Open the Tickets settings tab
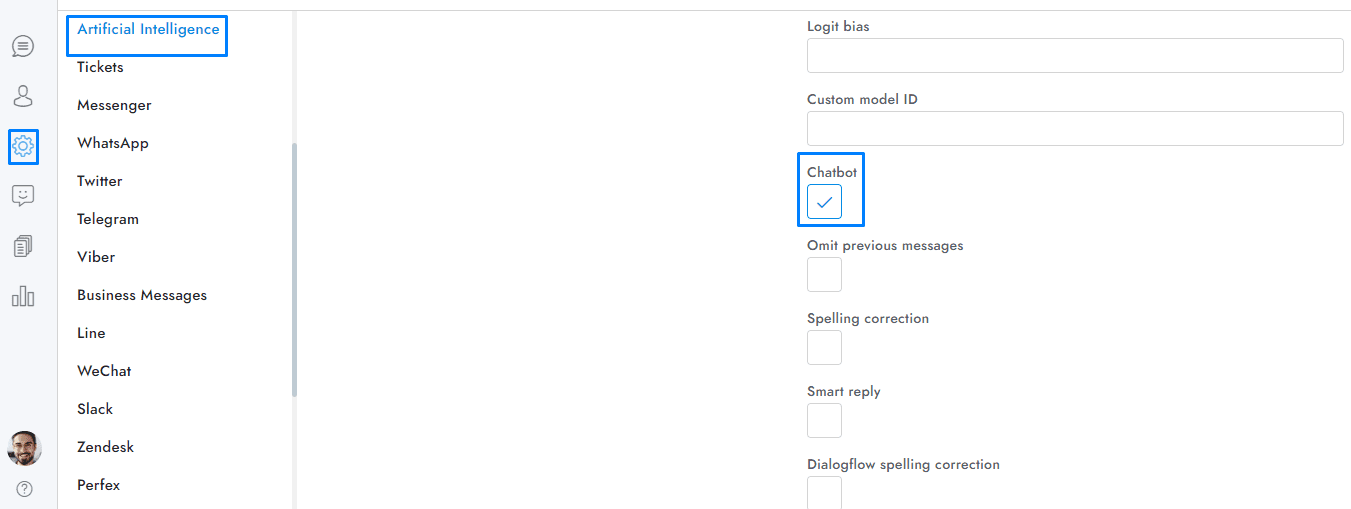Image resolution: width=1351 pixels, height=509 pixels. click(x=100, y=67)
